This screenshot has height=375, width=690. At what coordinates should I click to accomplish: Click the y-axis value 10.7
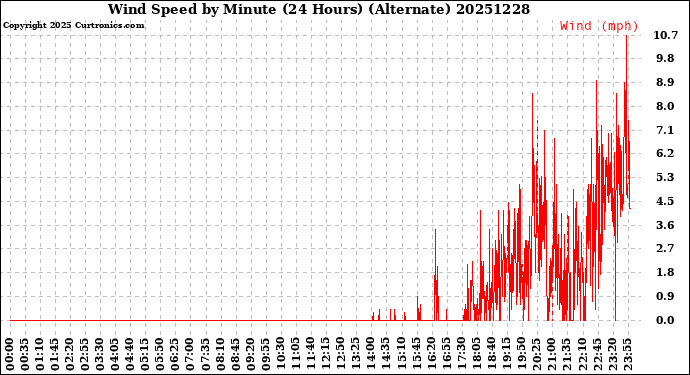[665, 35]
